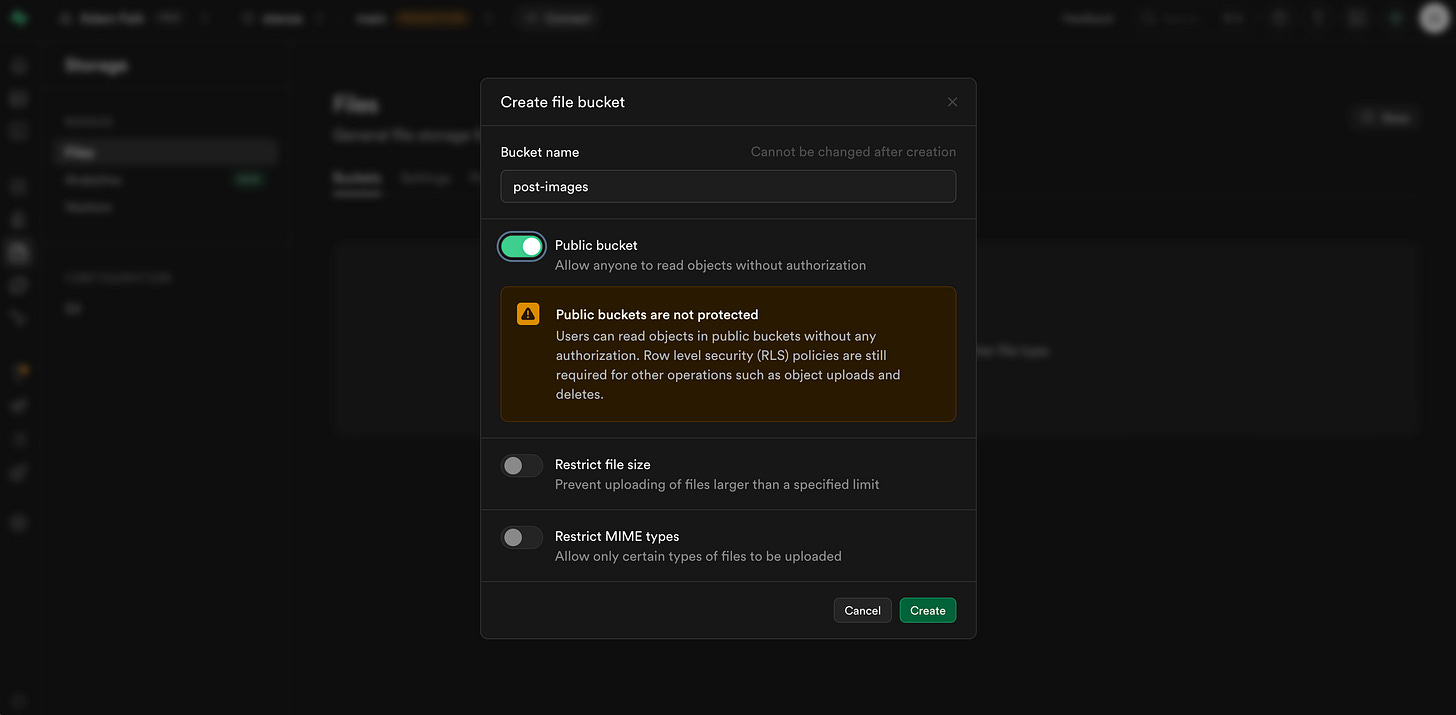Viewport: 1456px width, 715px height.
Task: Click the user avatar in the top-right
Action: [1432, 18]
